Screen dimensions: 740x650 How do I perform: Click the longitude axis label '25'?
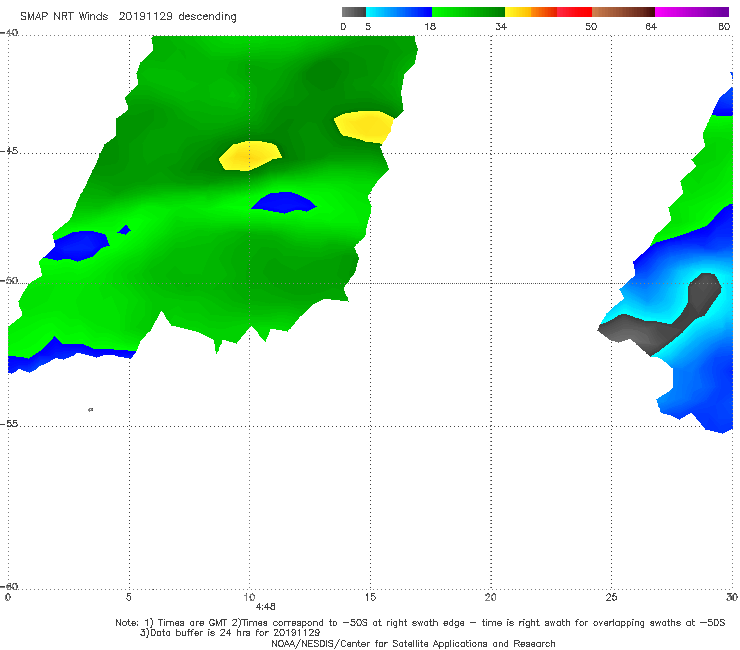tap(611, 597)
